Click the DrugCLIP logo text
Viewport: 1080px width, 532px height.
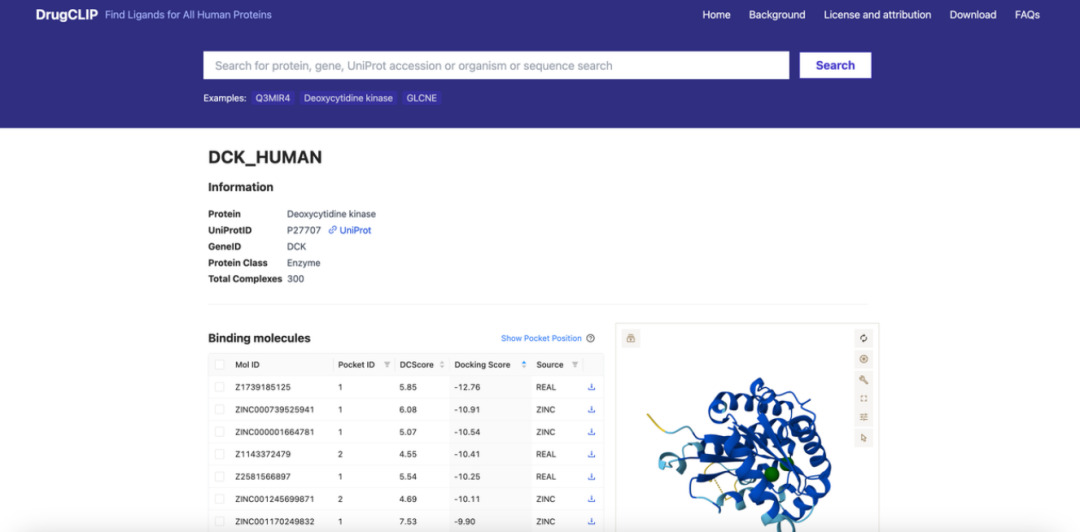[67, 14]
